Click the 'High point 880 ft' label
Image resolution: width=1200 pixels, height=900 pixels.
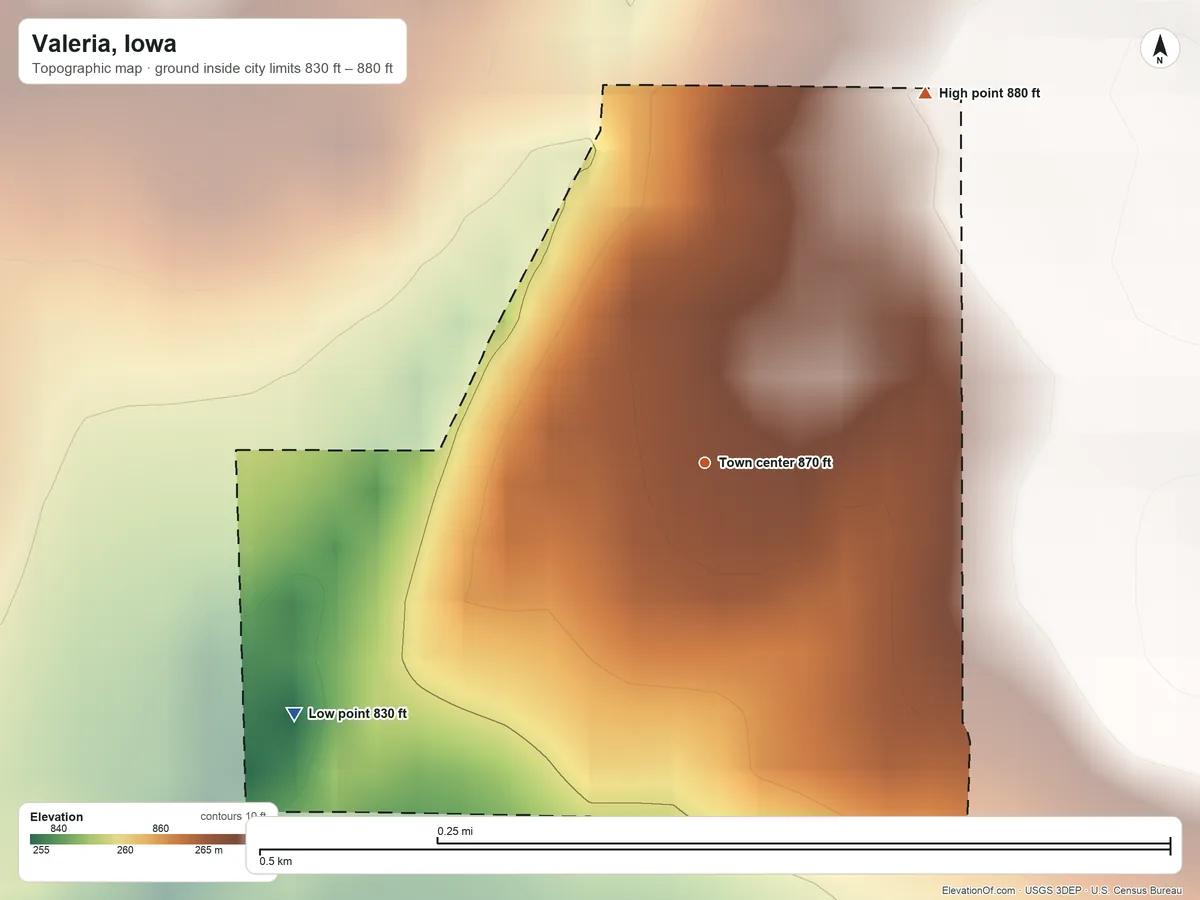[x=990, y=93]
